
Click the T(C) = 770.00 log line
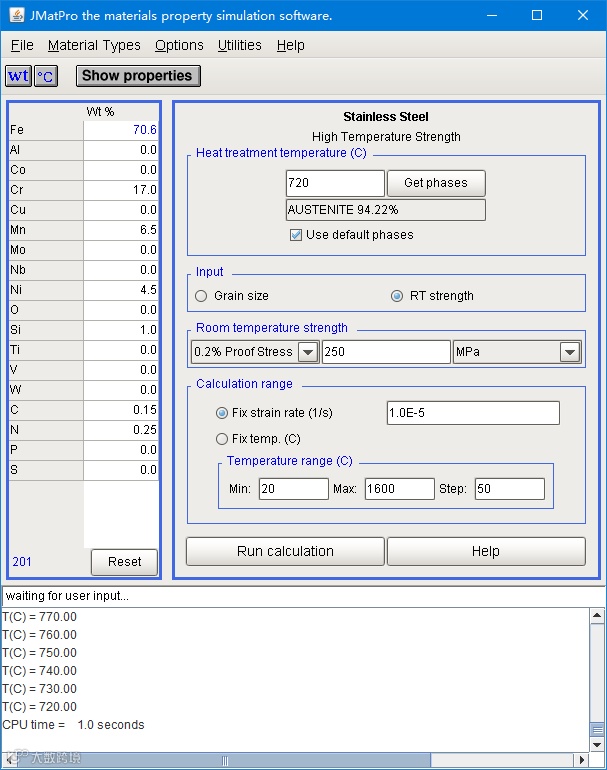[39, 617]
